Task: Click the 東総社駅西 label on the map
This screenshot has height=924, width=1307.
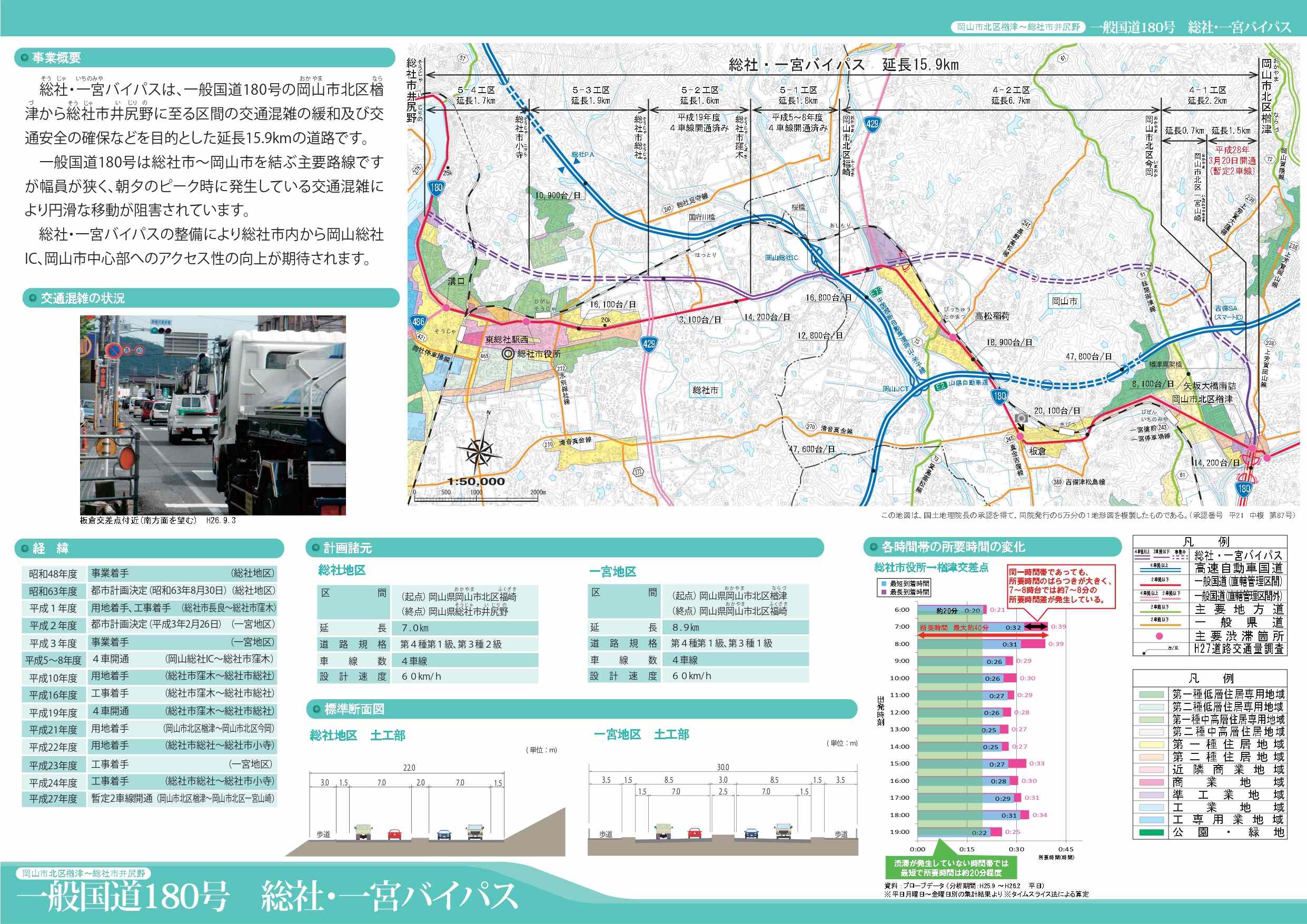Action: click(x=506, y=339)
